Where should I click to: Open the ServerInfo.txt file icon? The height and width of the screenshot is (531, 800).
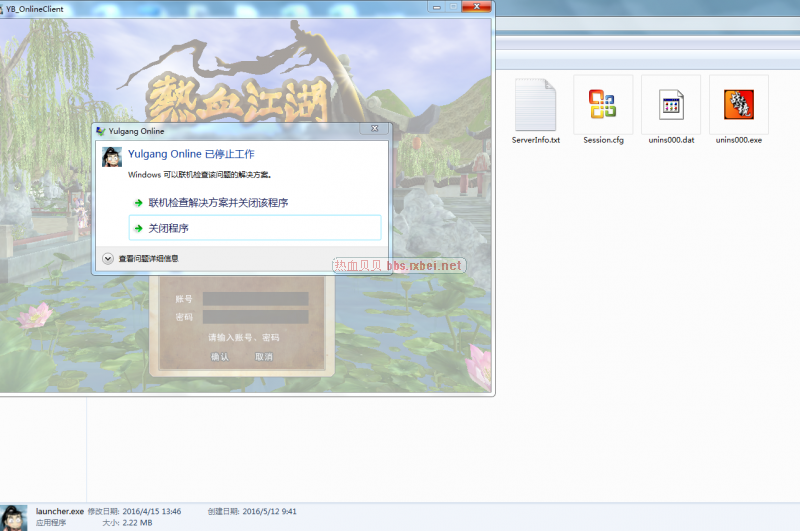(535, 105)
